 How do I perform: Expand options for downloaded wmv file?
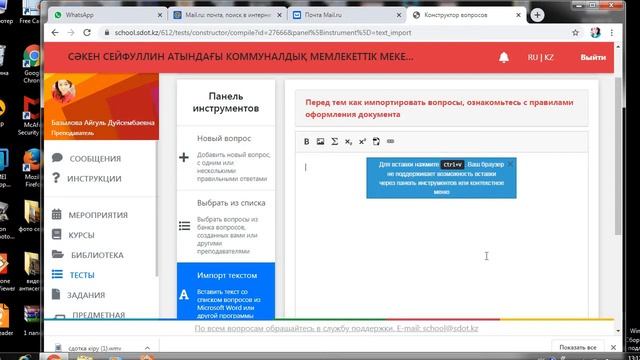pyautogui.click(x=147, y=348)
